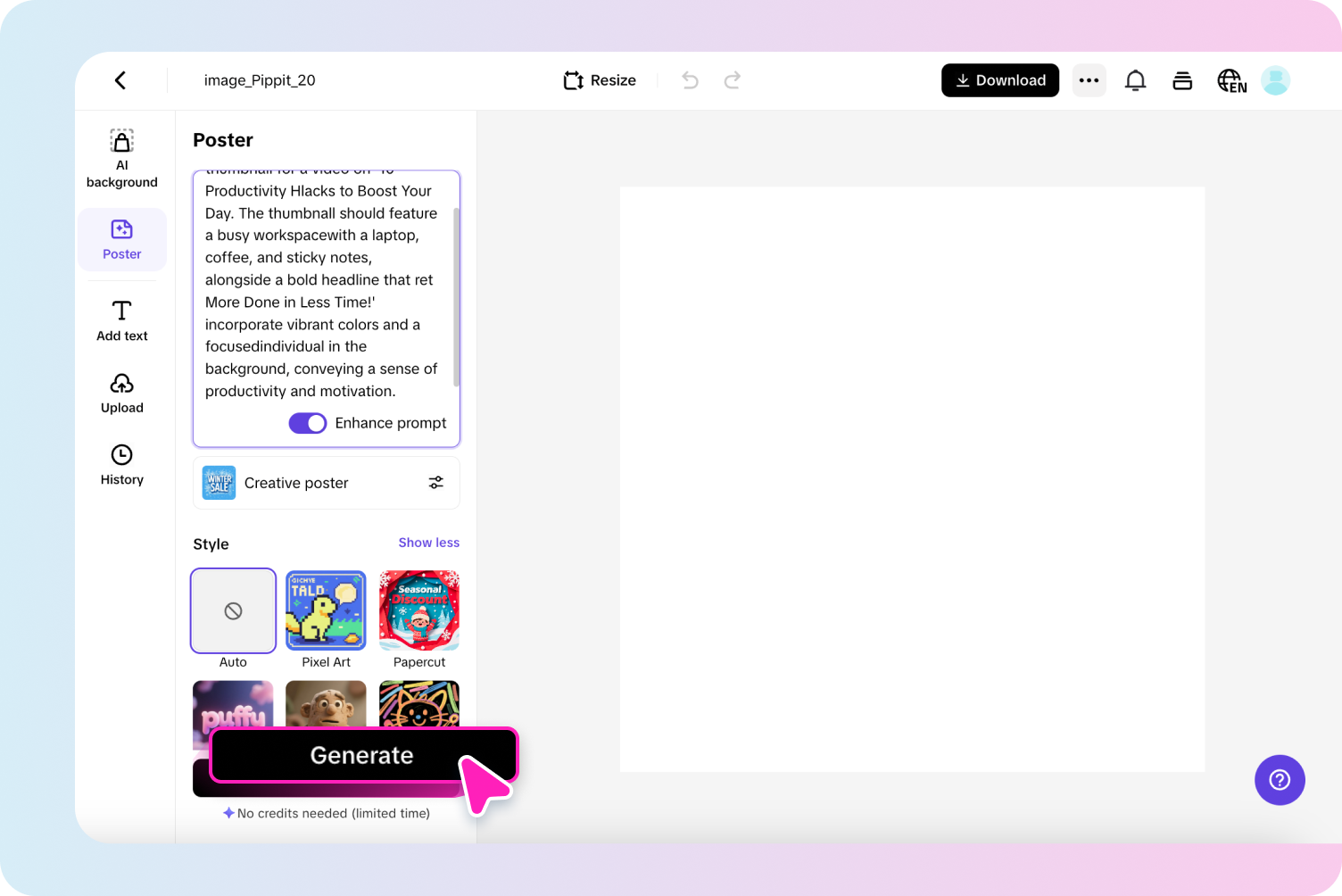Viewport: 1342px width, 896px height.
Task: Click the image_Pippit_20 file name
Action: click(x=260, y=80)
